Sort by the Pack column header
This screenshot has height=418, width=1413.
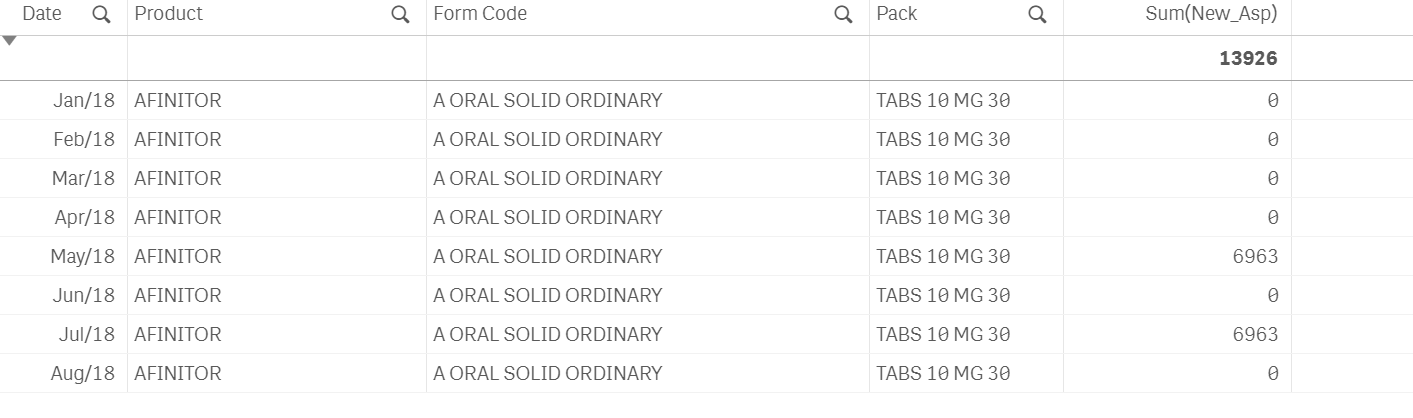click(x=897, y=14)
